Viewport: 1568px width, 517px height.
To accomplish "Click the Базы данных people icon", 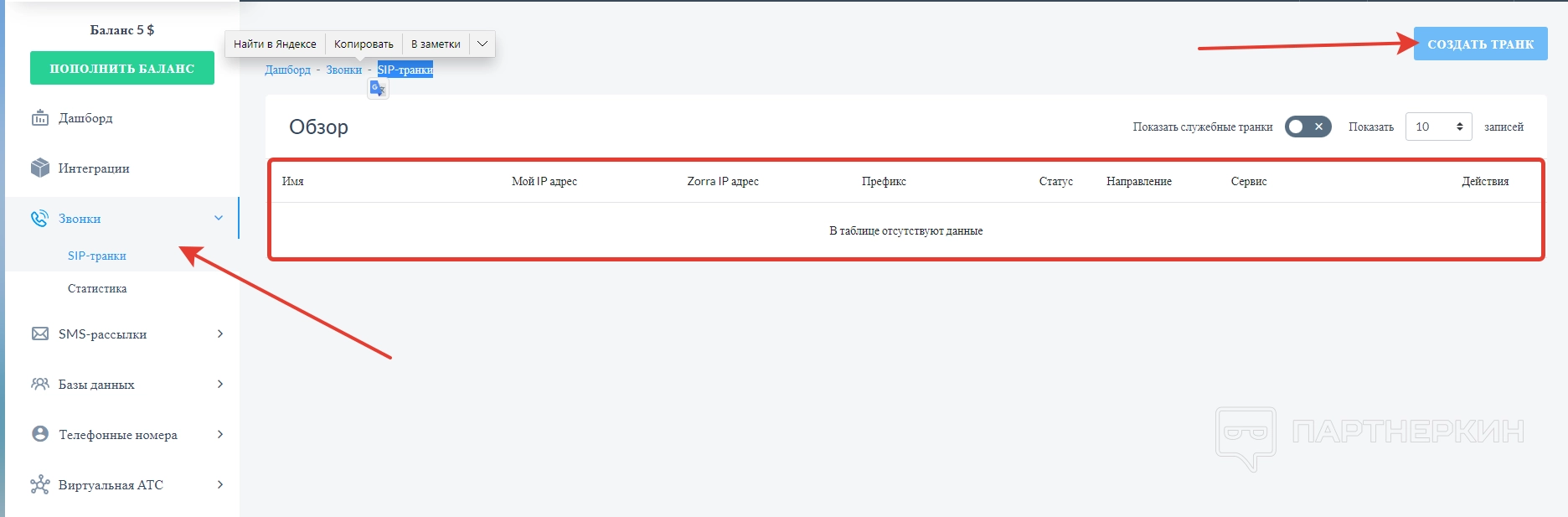I will [x=39, y=385].
